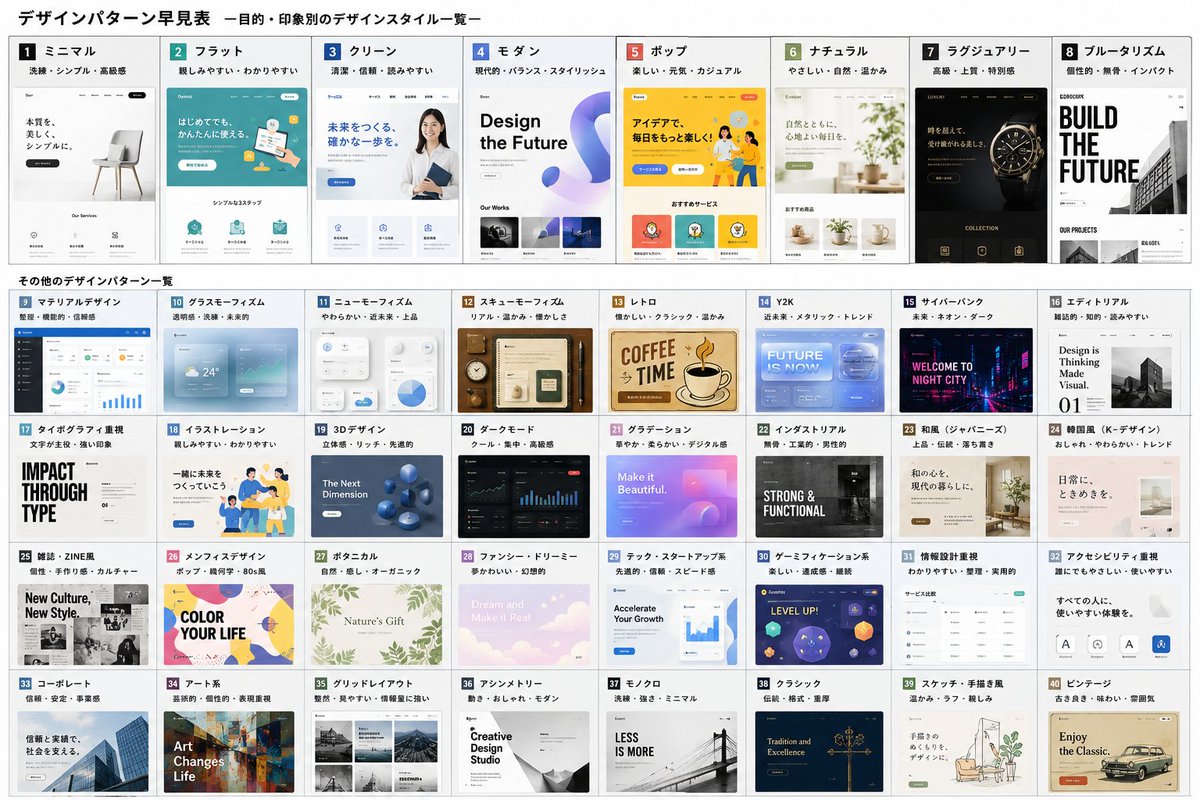The image size is (1200, 800).
Task: Click the 'ポップ・幾何学・80s風' subtitle text
Action: [223, 571]
